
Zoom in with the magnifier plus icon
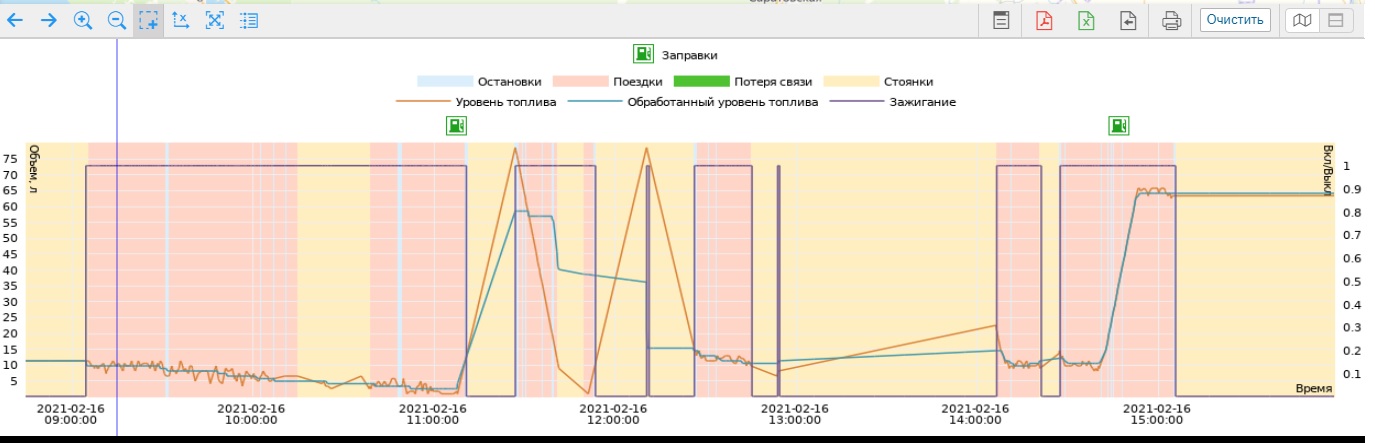(x=83, y=20)
